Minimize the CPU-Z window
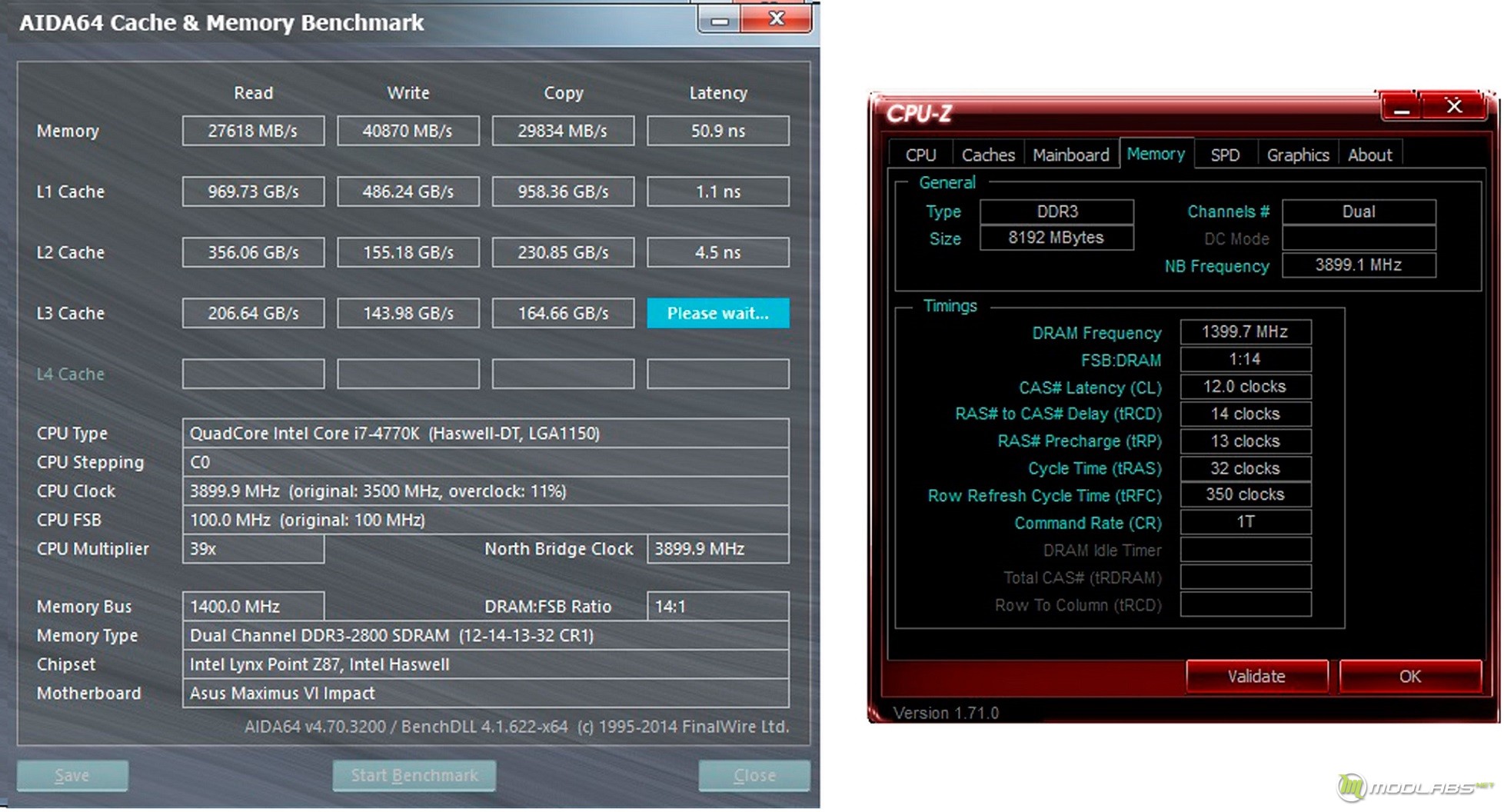The image size is (1504, 812). (1401, 108)
